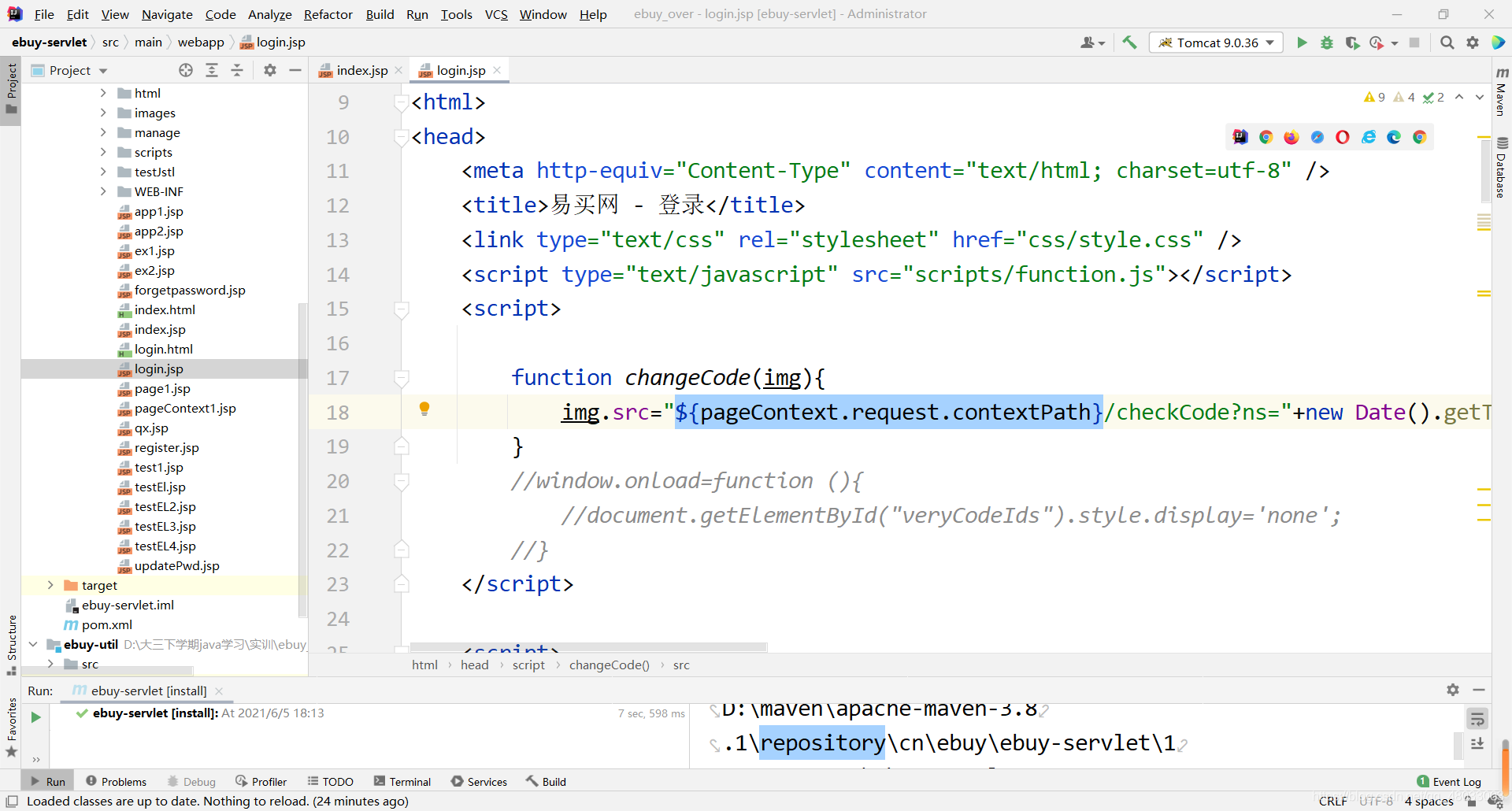This screenshot has height=811, width=1512.
Task: Expand the manage folder
Action: point(103,132)
